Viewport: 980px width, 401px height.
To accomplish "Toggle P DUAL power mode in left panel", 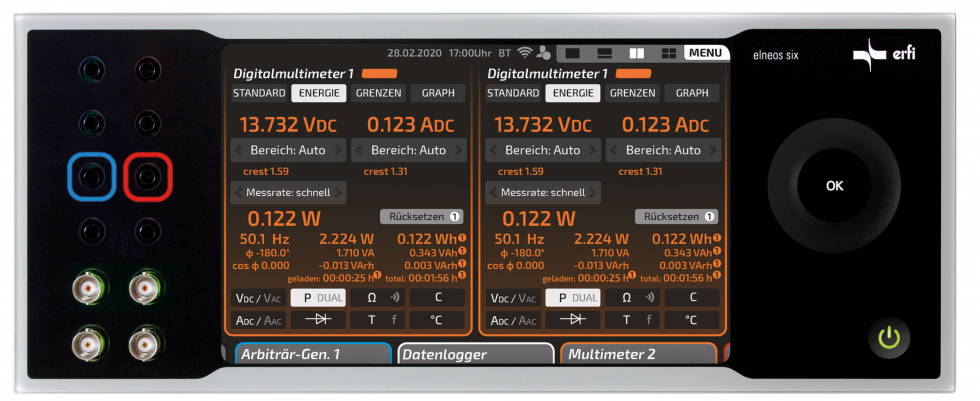I will point(319,298).
